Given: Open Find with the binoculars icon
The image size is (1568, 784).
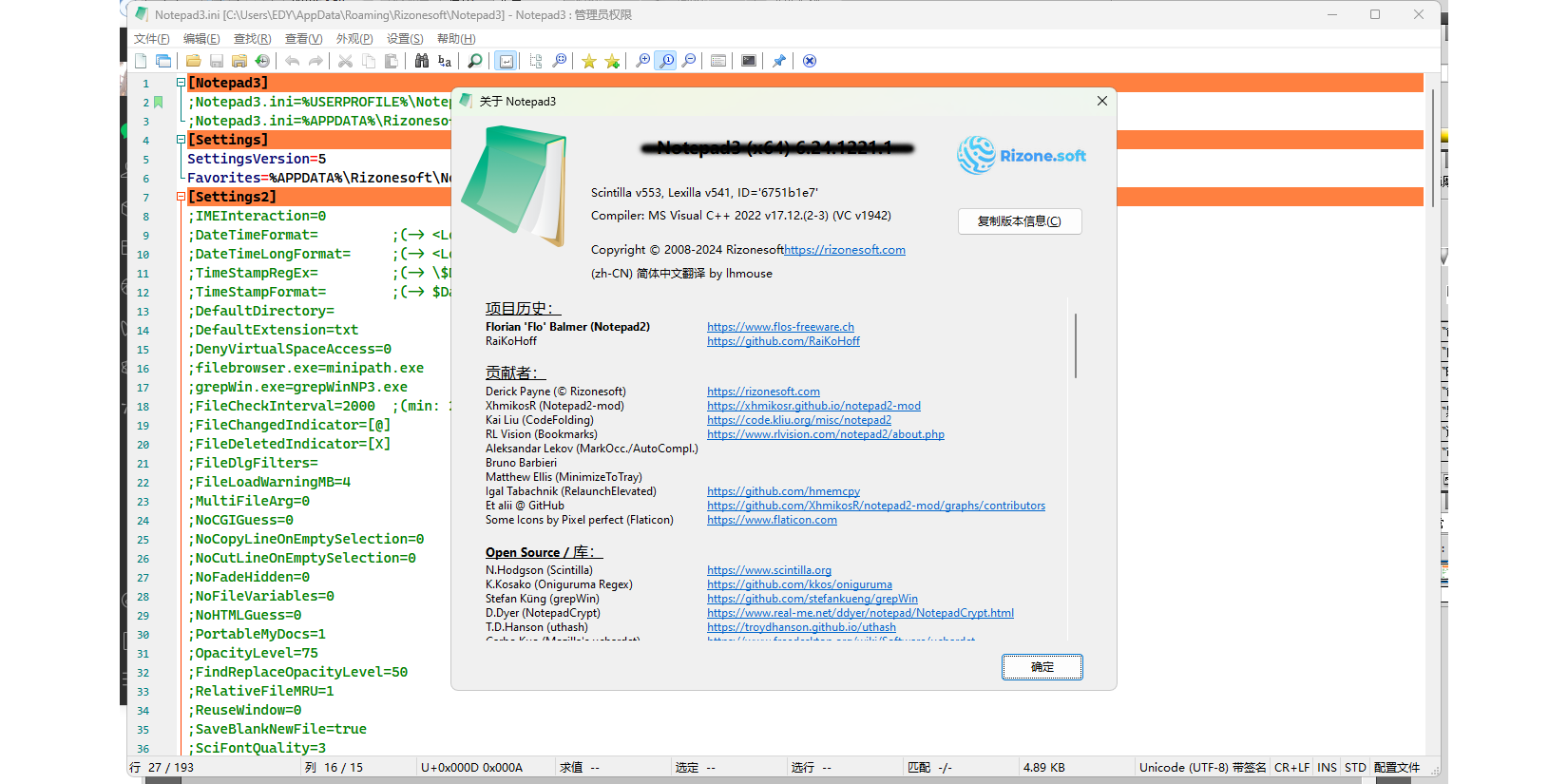Looking at the screenshot, I should (x=422, y=61).
